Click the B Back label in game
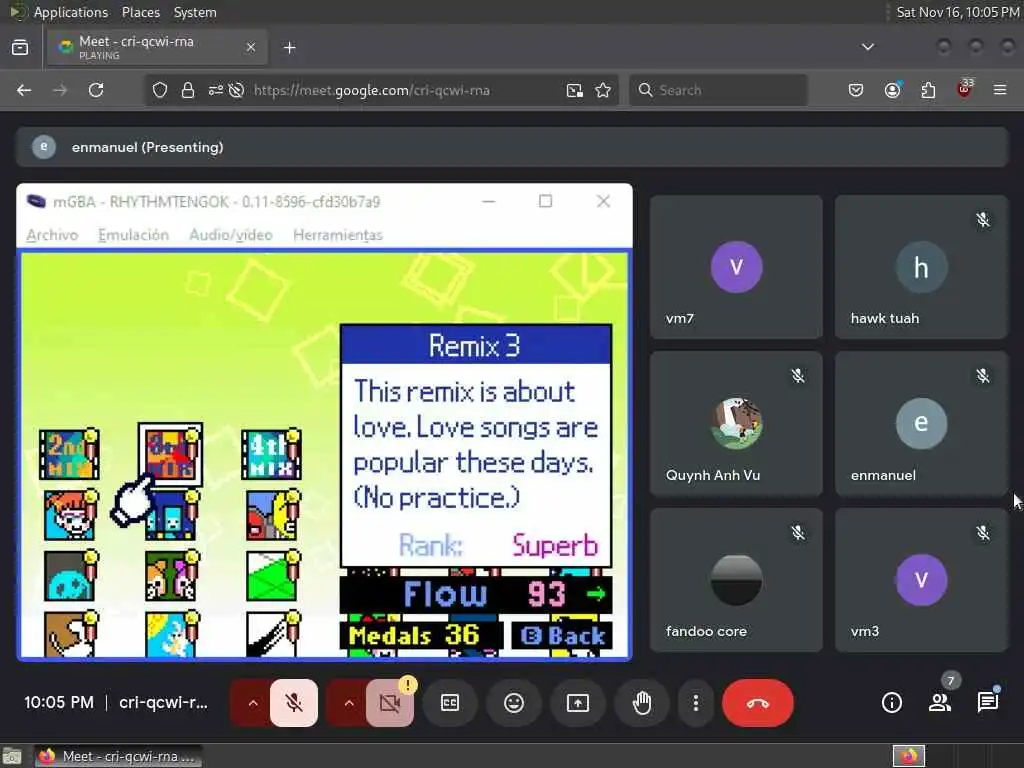 [562, 635]
